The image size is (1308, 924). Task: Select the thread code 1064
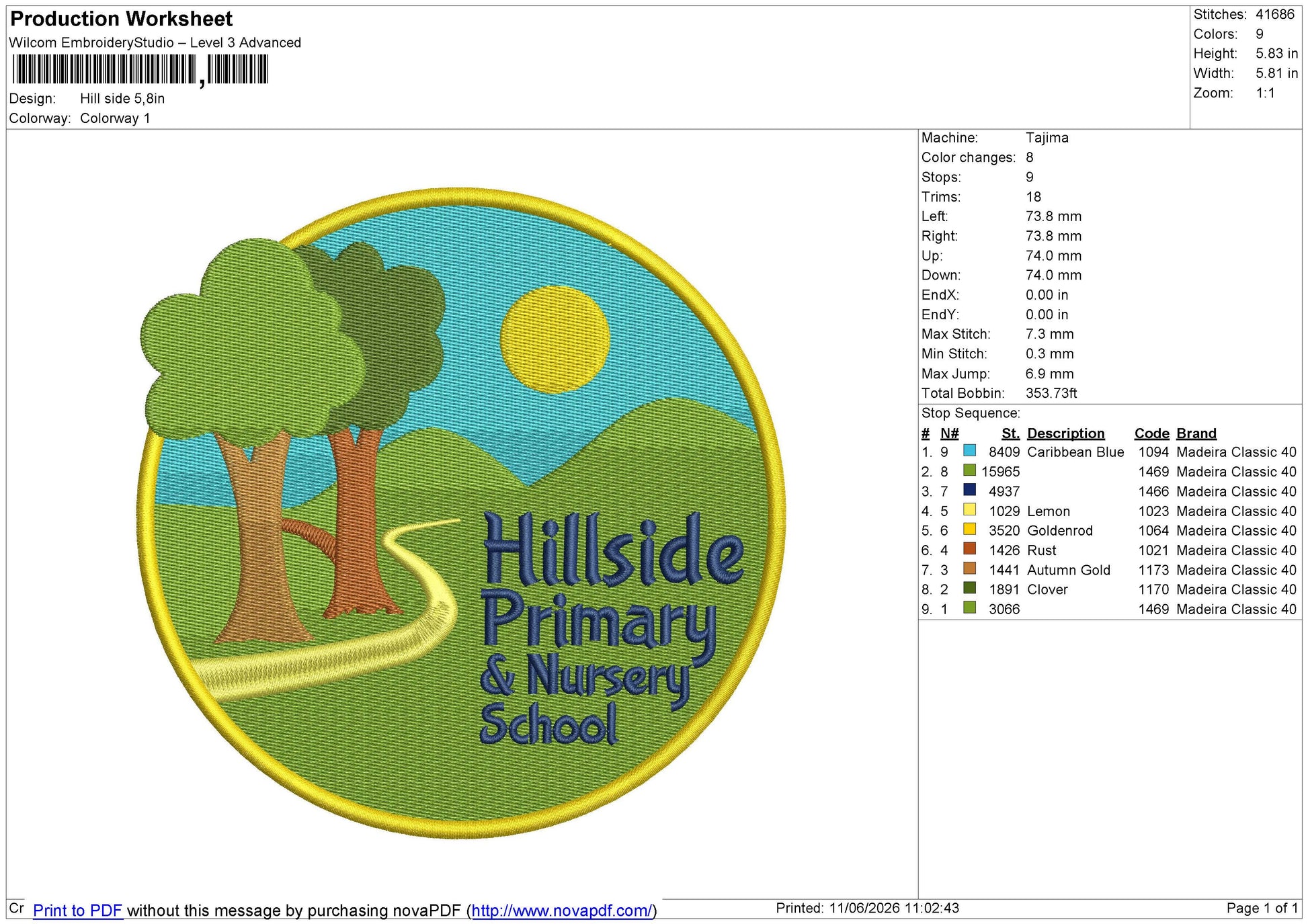point(1153,531)
